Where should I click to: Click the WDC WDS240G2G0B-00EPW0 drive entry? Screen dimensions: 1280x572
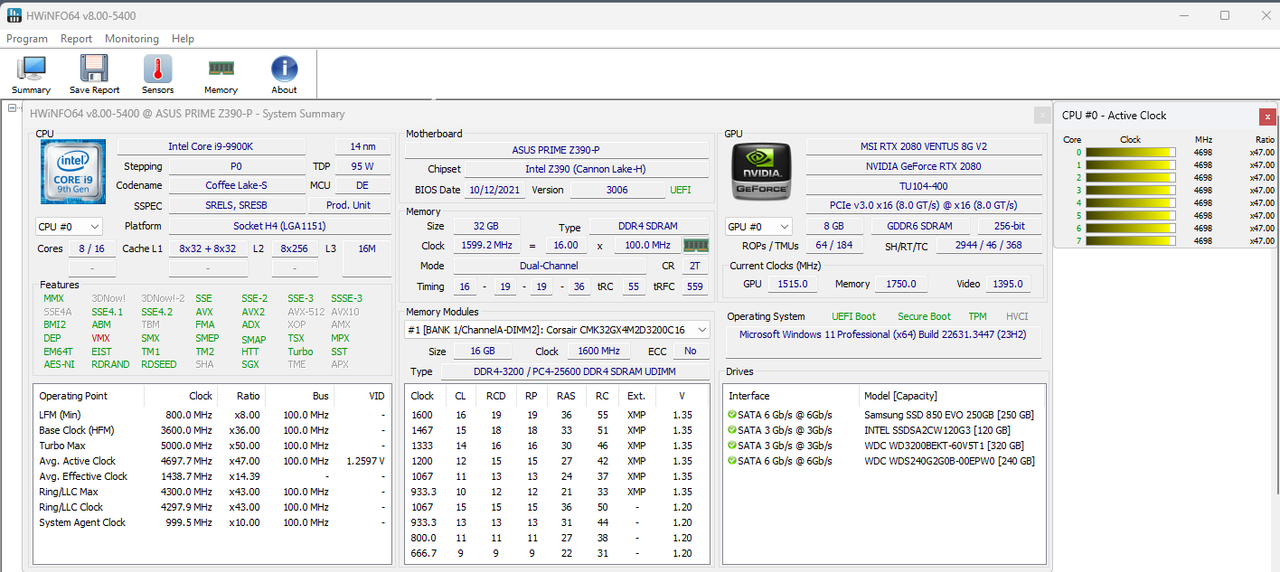coord(949,461)
